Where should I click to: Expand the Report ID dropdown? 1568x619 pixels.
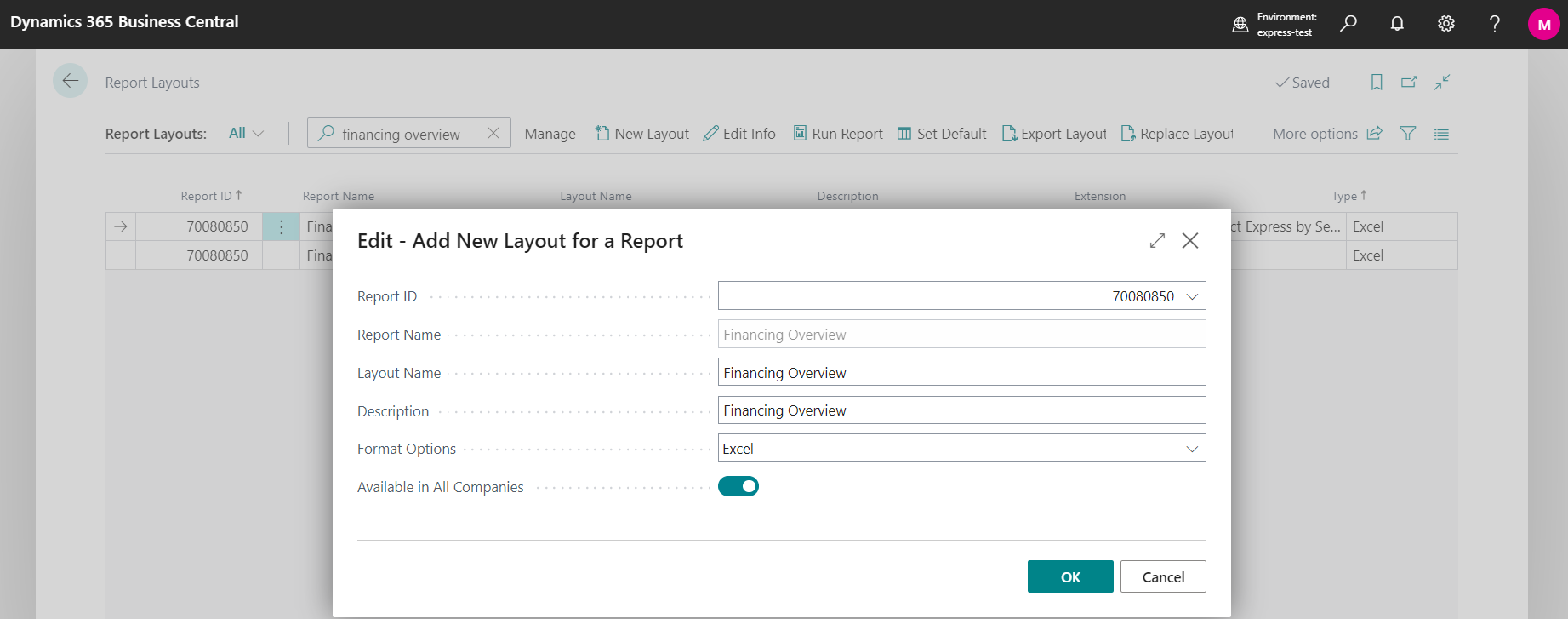coord(1192,296)
